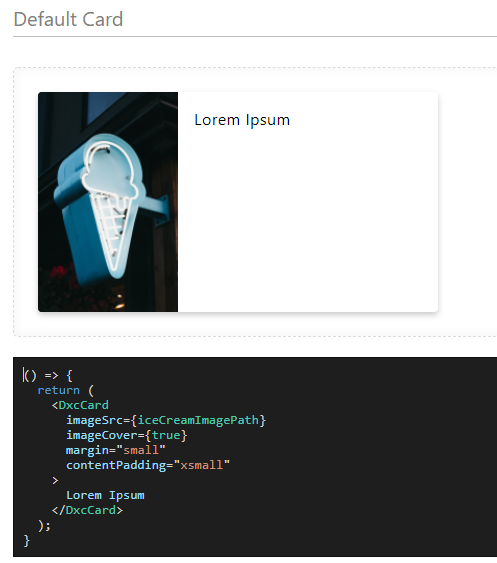Click the ice cream neon sign image

click(x=108, y=202)
